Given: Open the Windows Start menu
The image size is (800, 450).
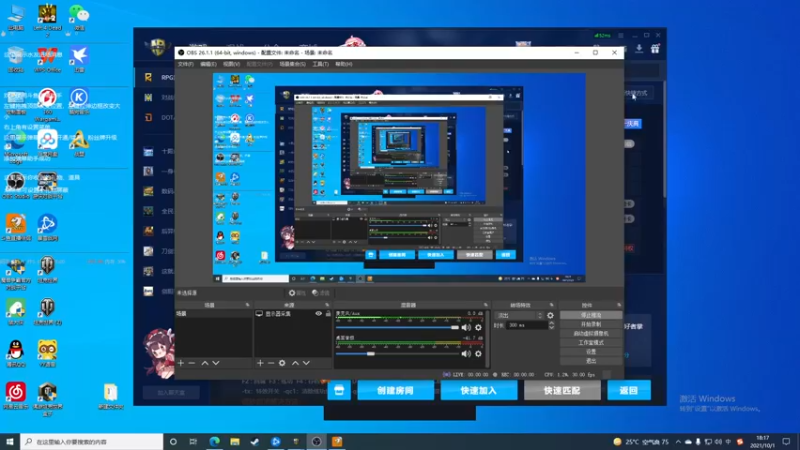Looking at the screenshot, I should coord(10,441).
